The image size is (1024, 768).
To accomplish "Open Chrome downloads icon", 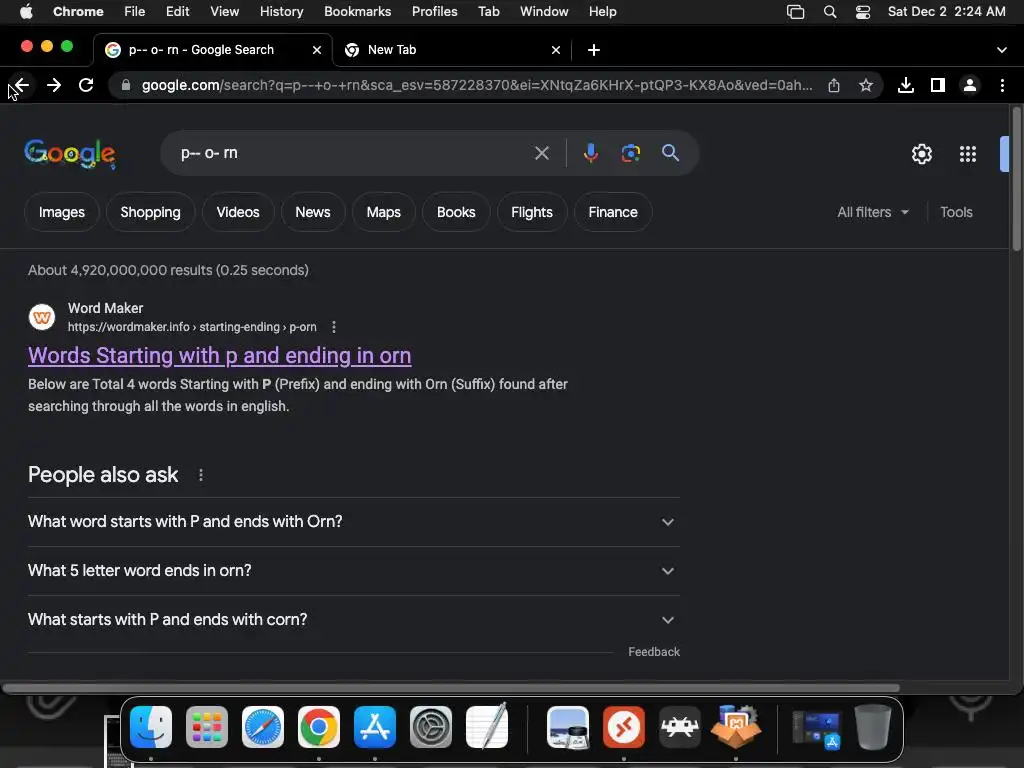I will 906,85.
